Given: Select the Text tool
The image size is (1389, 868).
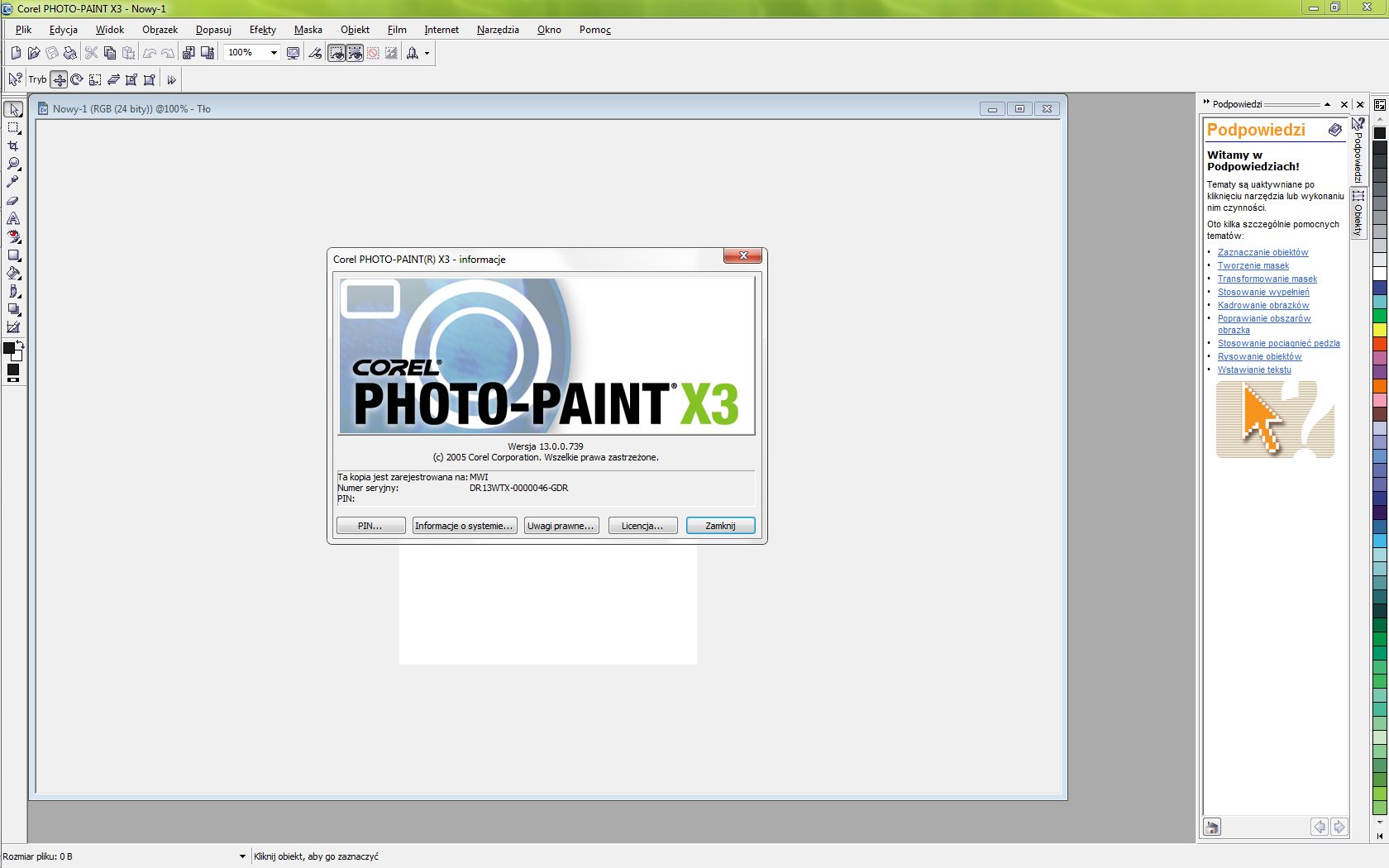Looking at the screenshot, I should tap(13, 218).
